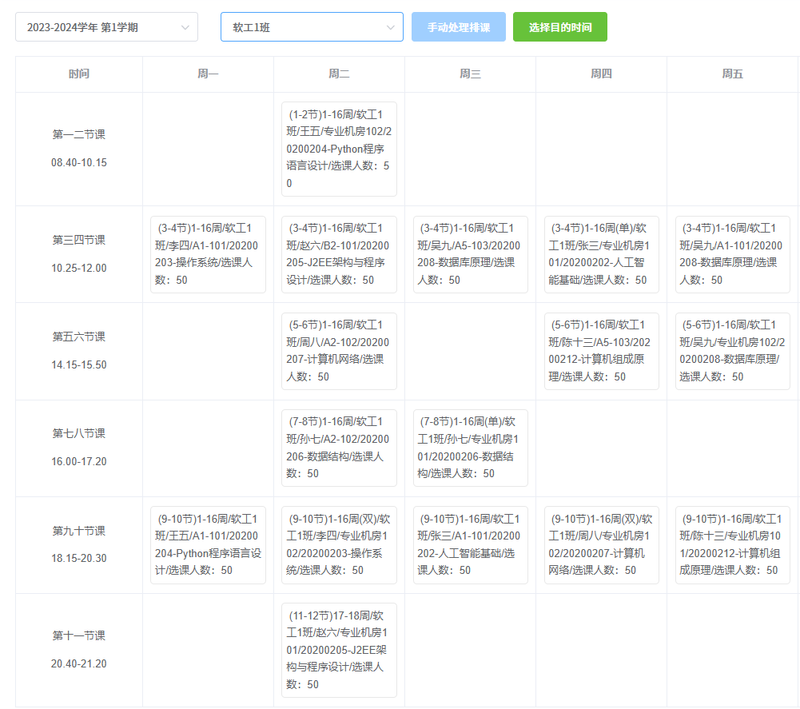
Task: Select Tuesday 5-6节 计算机网络 card
Action: click(339, 351)
